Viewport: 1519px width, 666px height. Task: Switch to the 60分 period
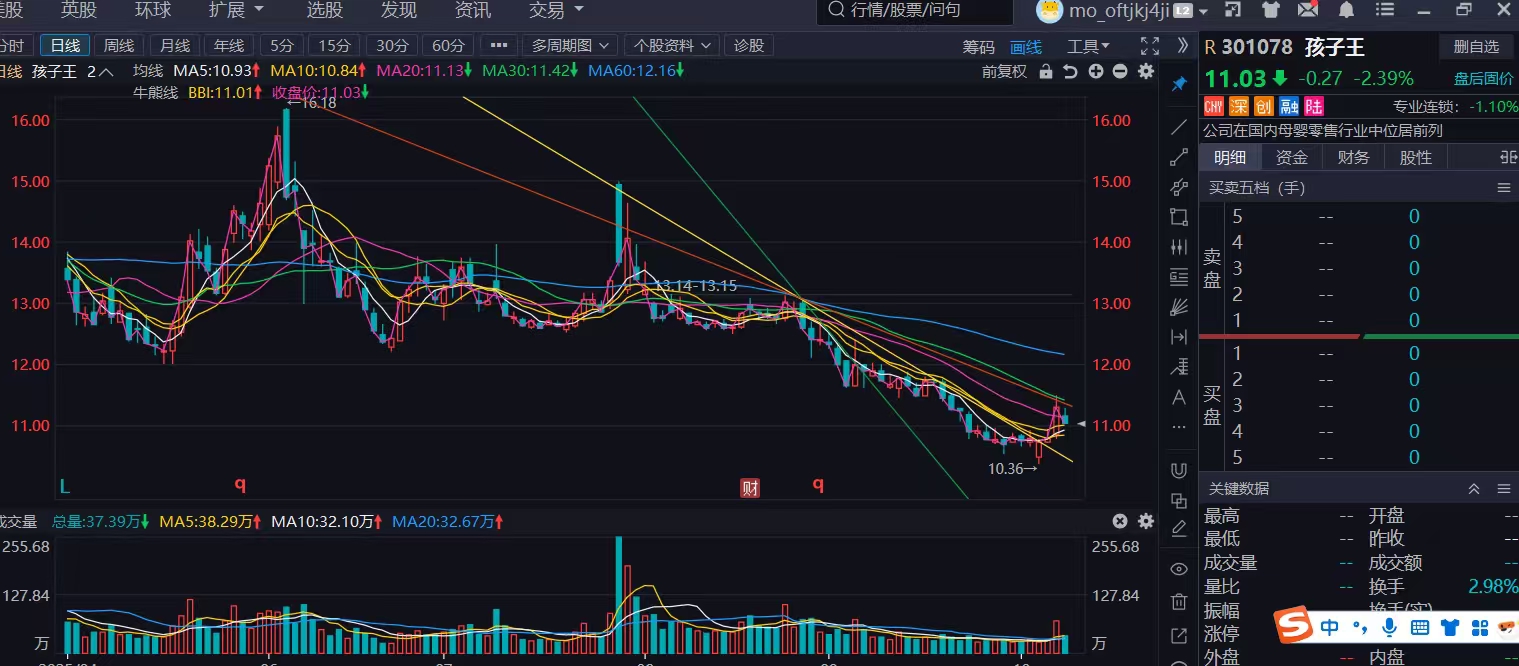tap(448, 46)
